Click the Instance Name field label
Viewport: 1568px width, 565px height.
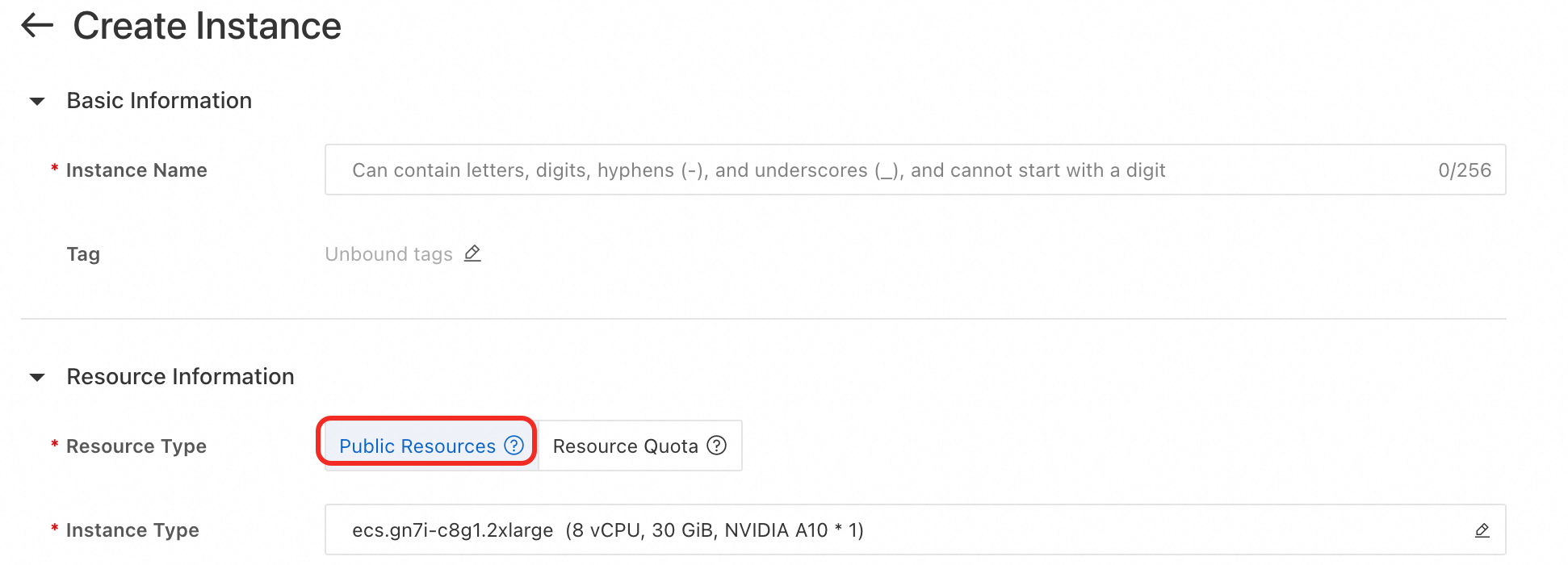[136, 170]
